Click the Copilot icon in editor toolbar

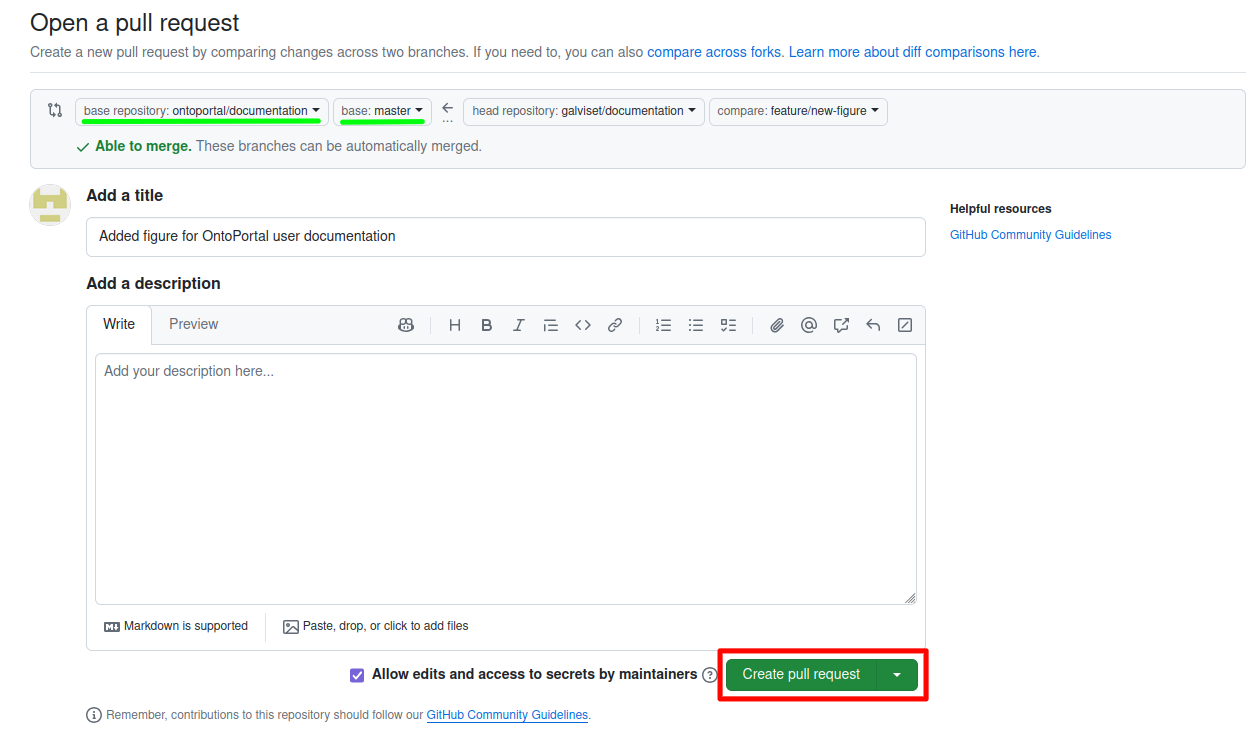click(406, 325)
